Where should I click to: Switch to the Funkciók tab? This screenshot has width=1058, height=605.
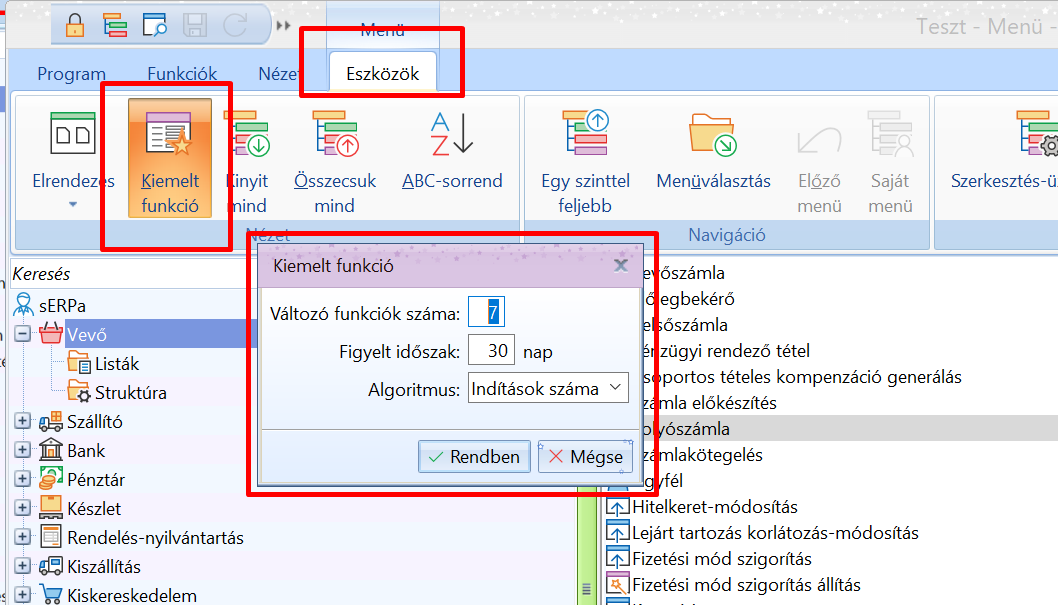[182, 74]
